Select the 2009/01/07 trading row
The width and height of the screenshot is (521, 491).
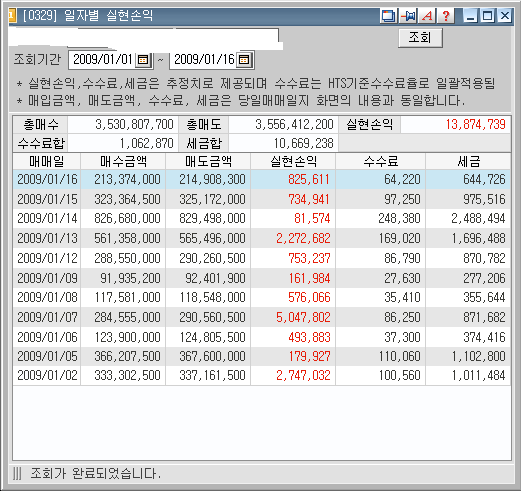[x=262, y=317]
